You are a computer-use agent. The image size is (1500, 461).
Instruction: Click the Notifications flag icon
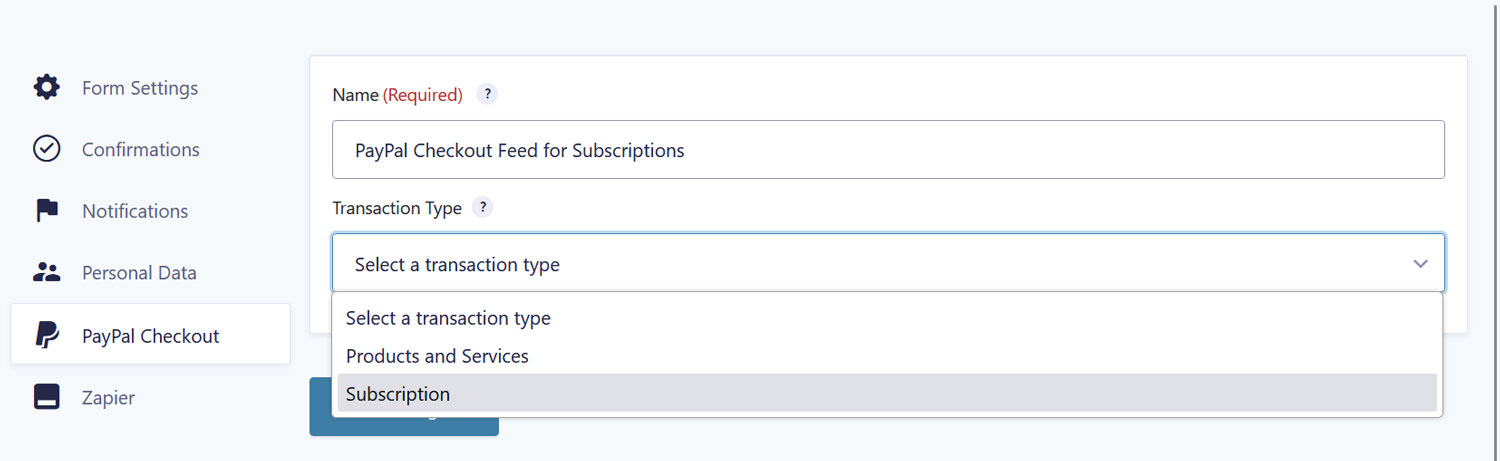pos(47,211)
